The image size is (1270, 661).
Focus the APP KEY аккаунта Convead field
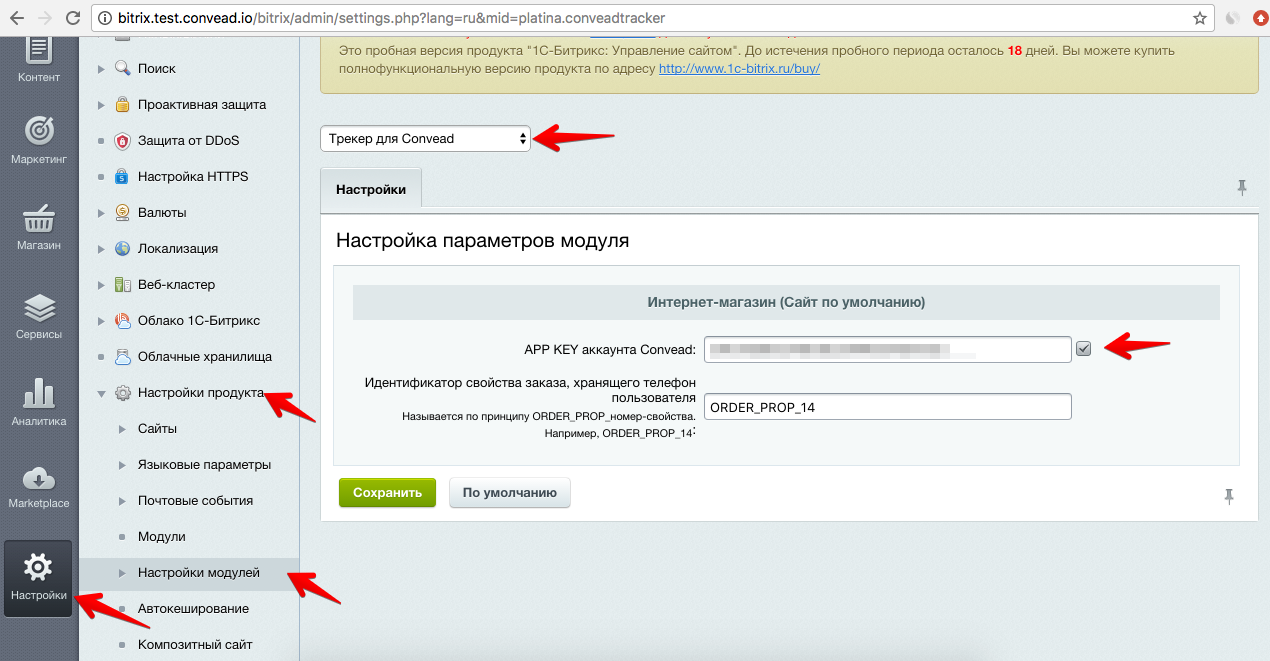(x=888, y=349)
